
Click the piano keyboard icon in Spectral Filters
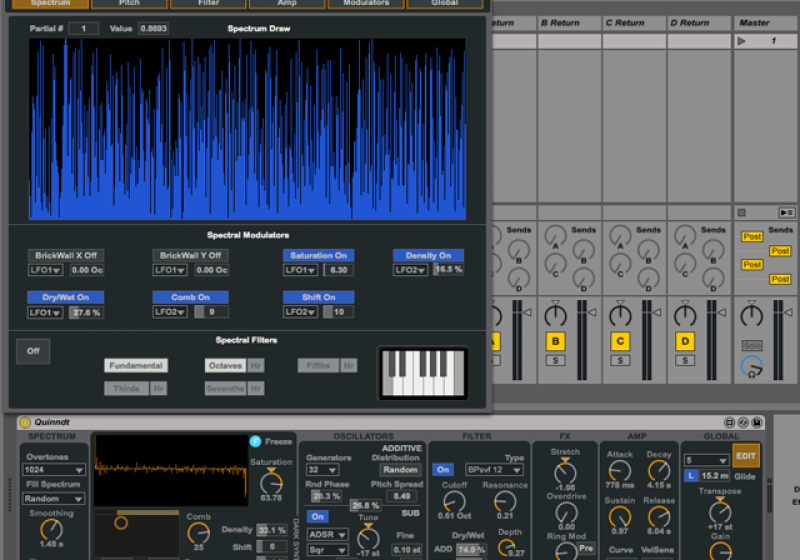(x=422, y=374)
